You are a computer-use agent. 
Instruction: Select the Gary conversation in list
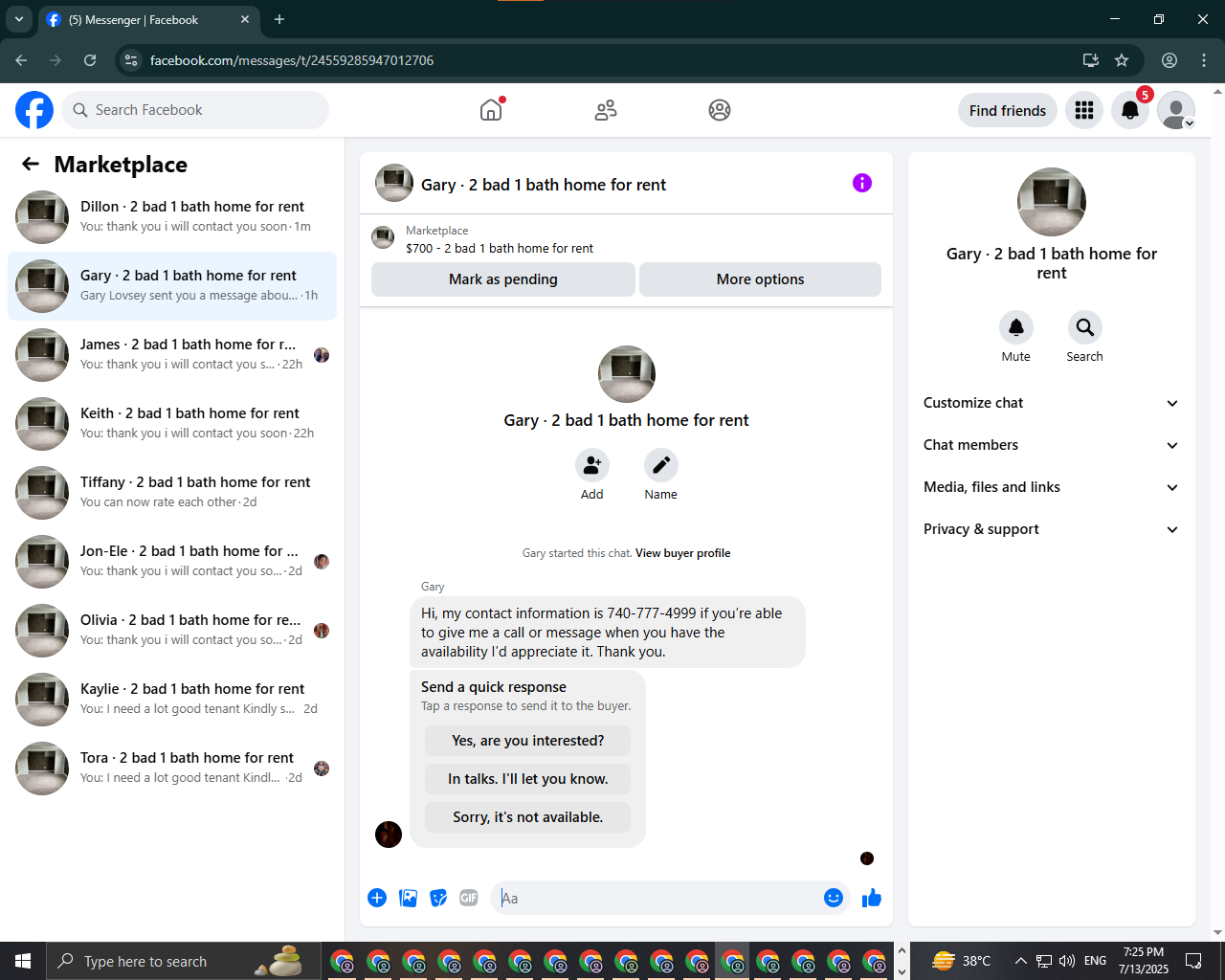[x=172, y=286]
